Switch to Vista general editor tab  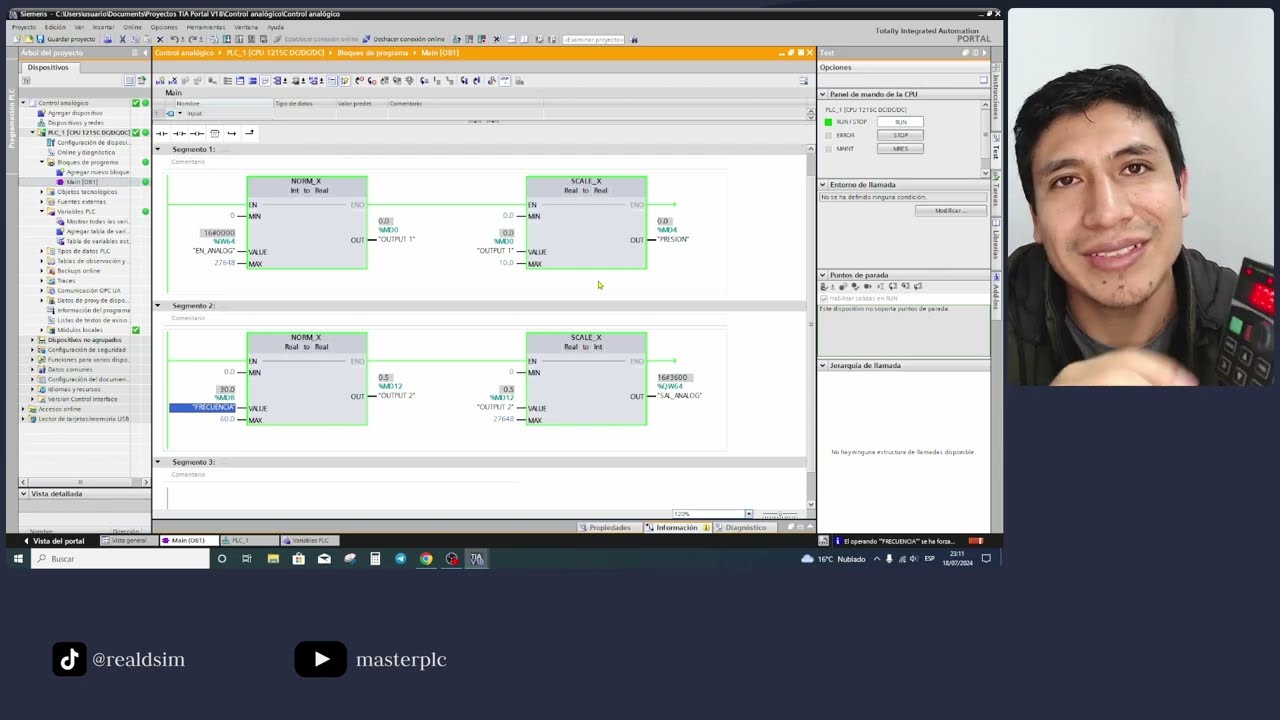(x=128, y=540)
